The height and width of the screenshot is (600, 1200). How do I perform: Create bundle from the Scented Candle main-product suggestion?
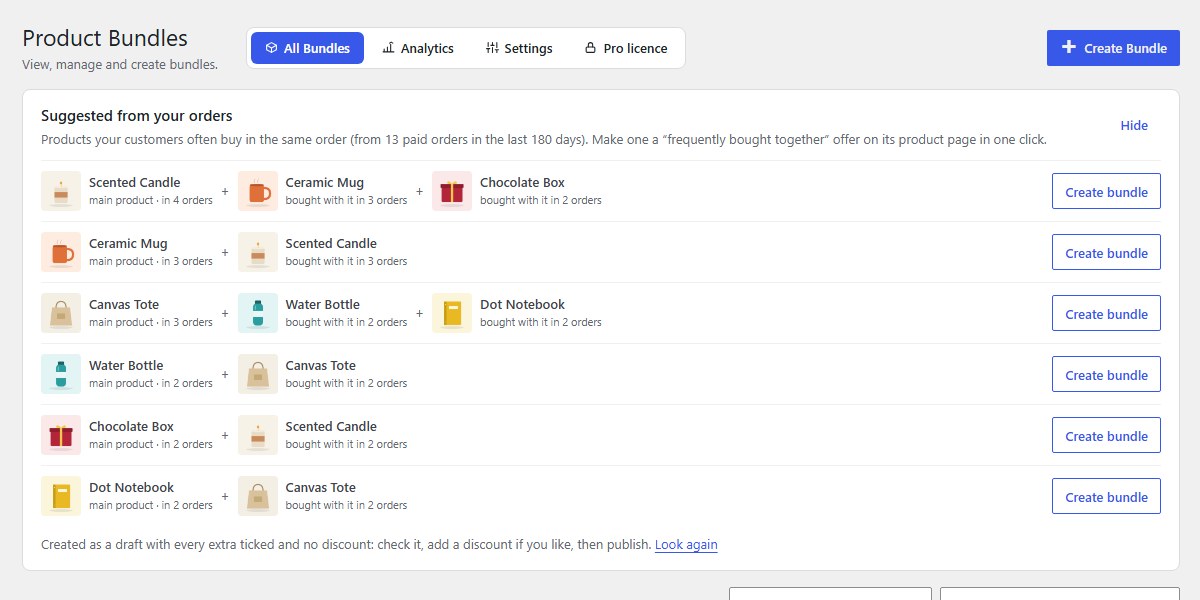[1106, 191]
